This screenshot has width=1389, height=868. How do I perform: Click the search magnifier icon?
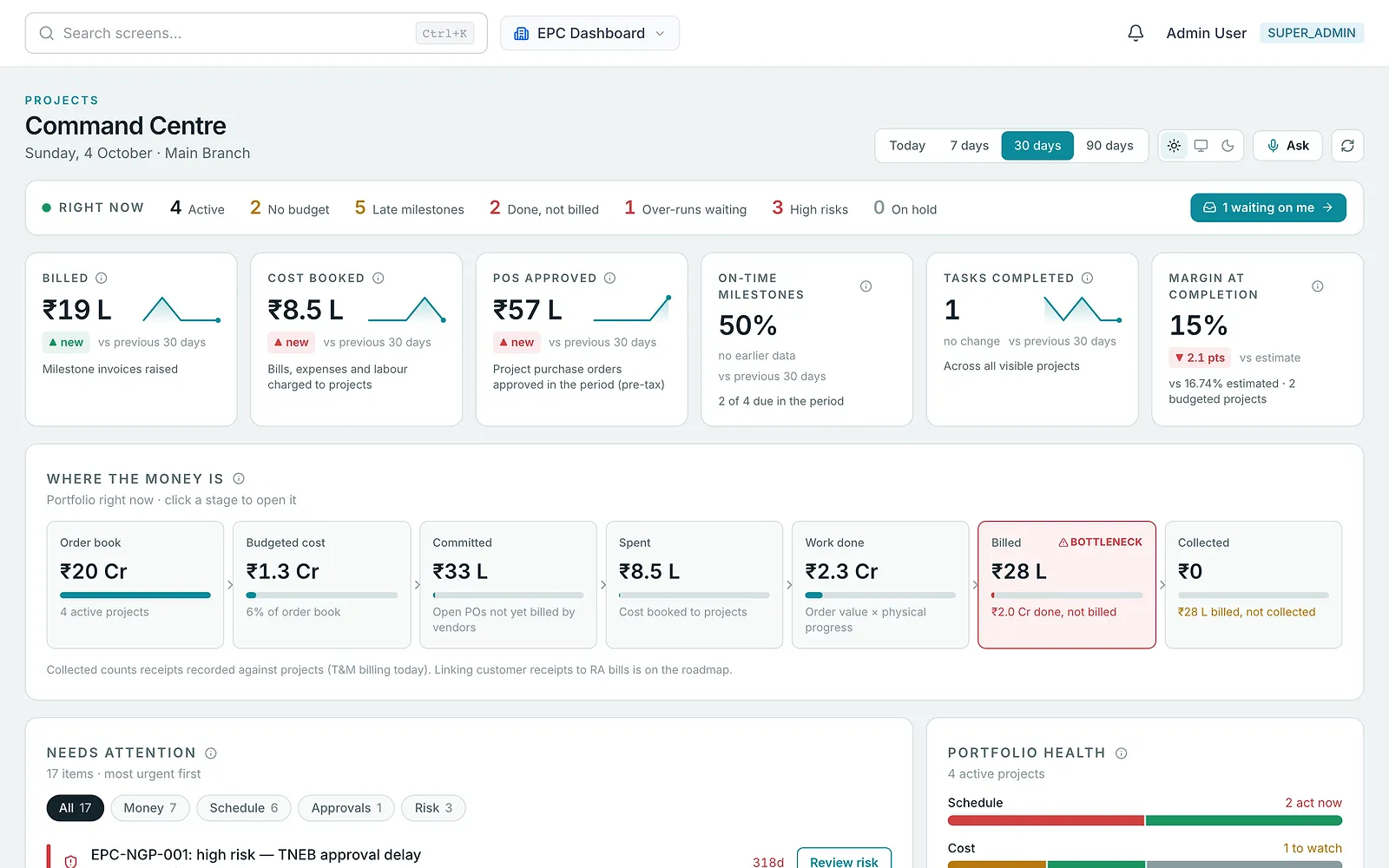coord(47,33)
